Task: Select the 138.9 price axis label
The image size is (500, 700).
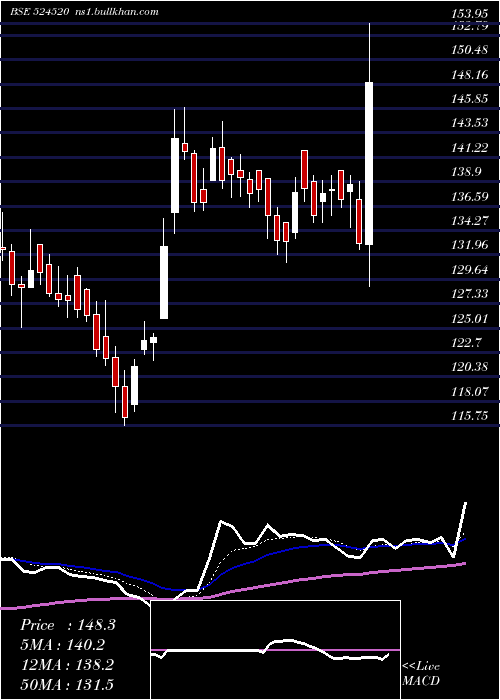Action: pyautogui.click(x=467, y=172)
